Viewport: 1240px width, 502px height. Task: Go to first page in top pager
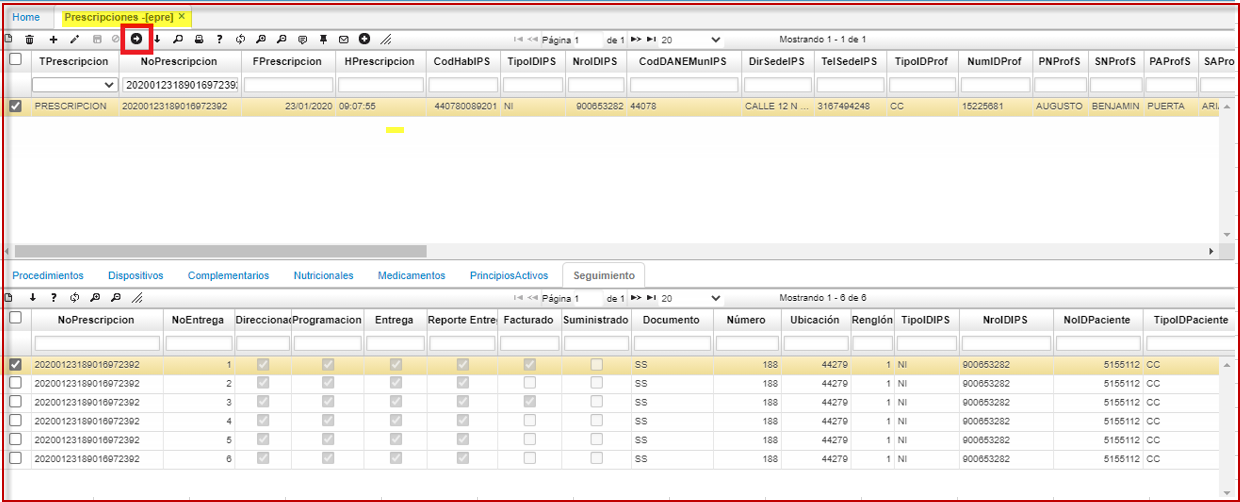[518, 40]
